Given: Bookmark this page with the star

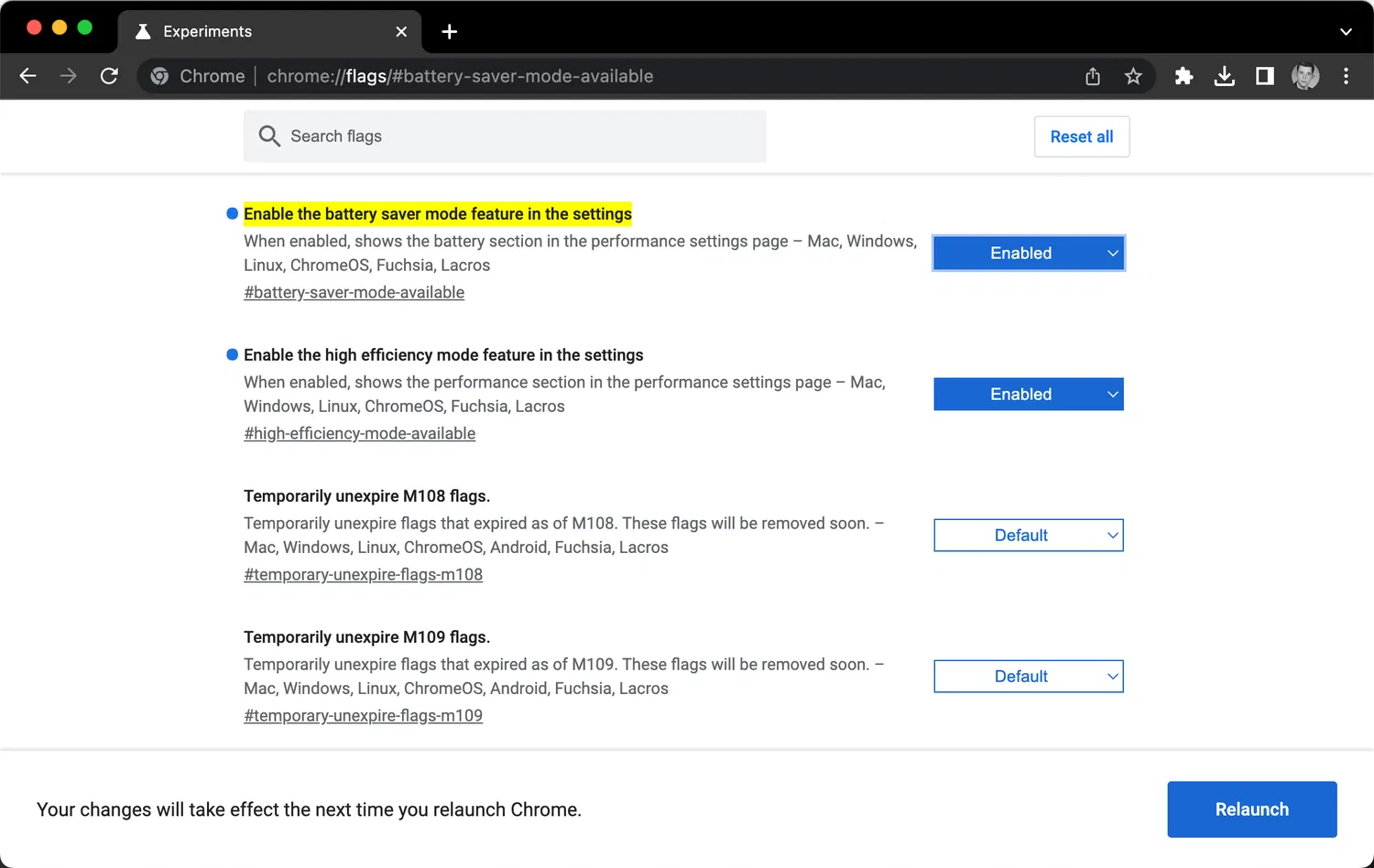Looking at the screenshot, I should [x=1133, y=76].
